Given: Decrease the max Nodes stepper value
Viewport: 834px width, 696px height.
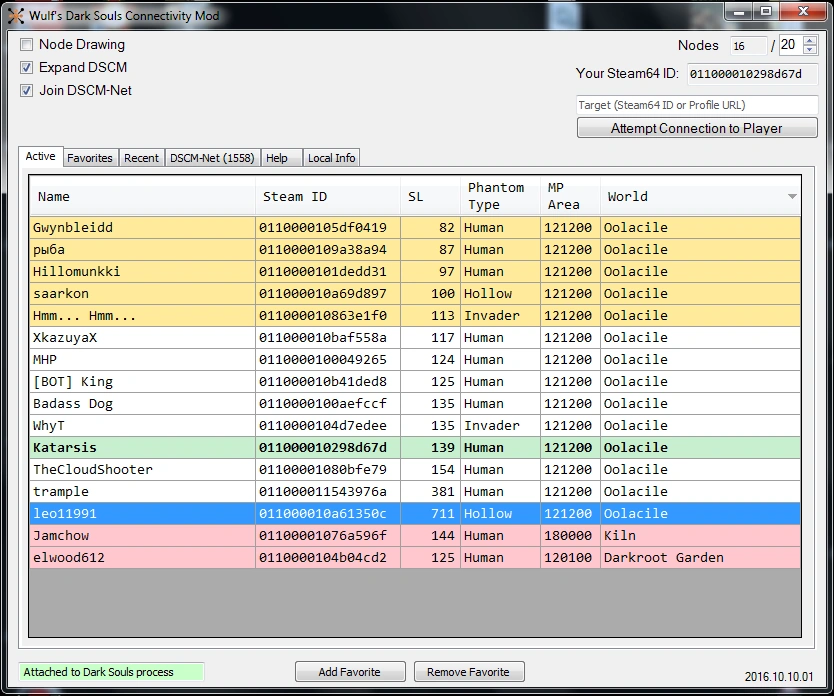Looking at the screenshot, I should [x=809, y=50].
